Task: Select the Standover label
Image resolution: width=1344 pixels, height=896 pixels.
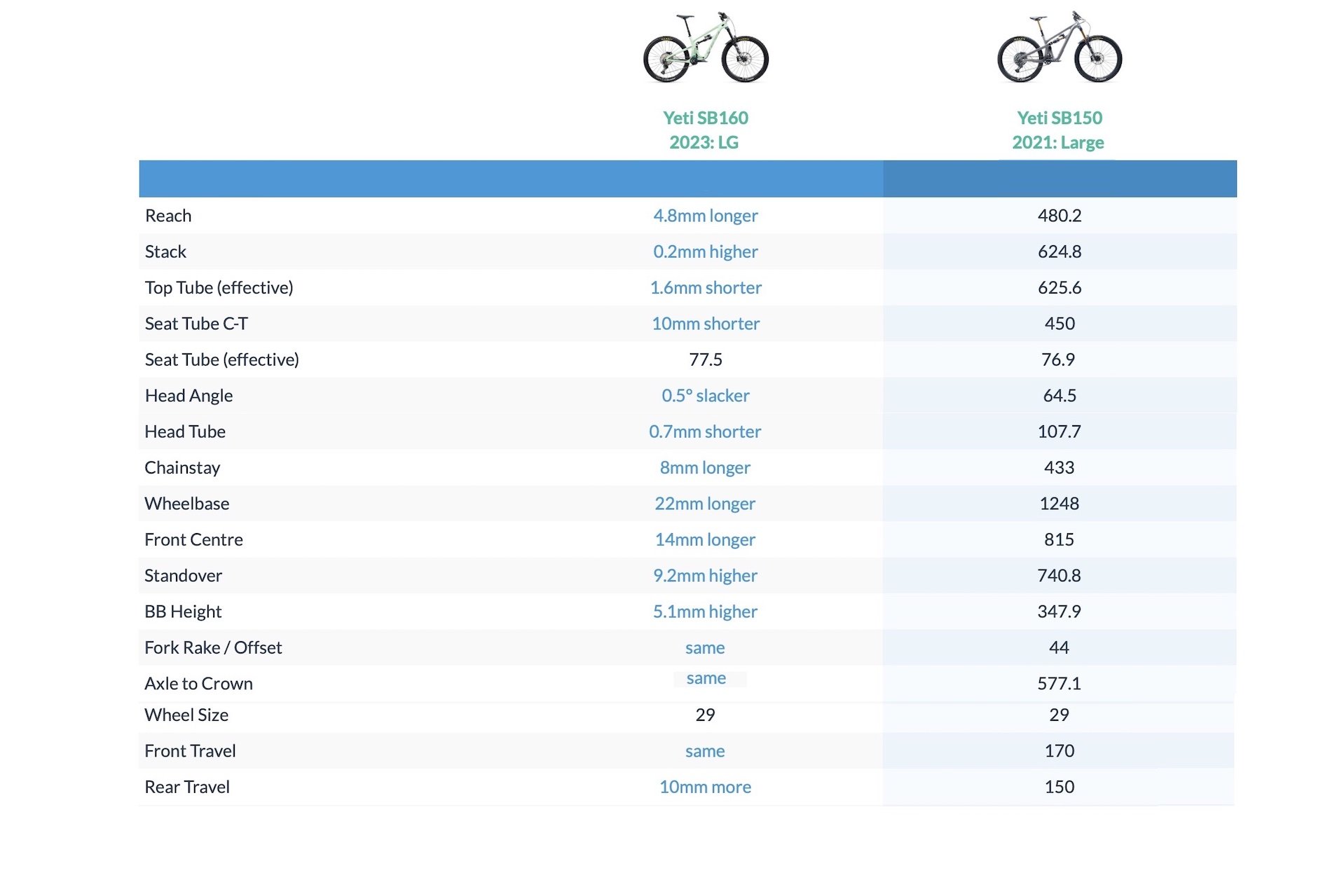Action: click(x=183, y=576)
